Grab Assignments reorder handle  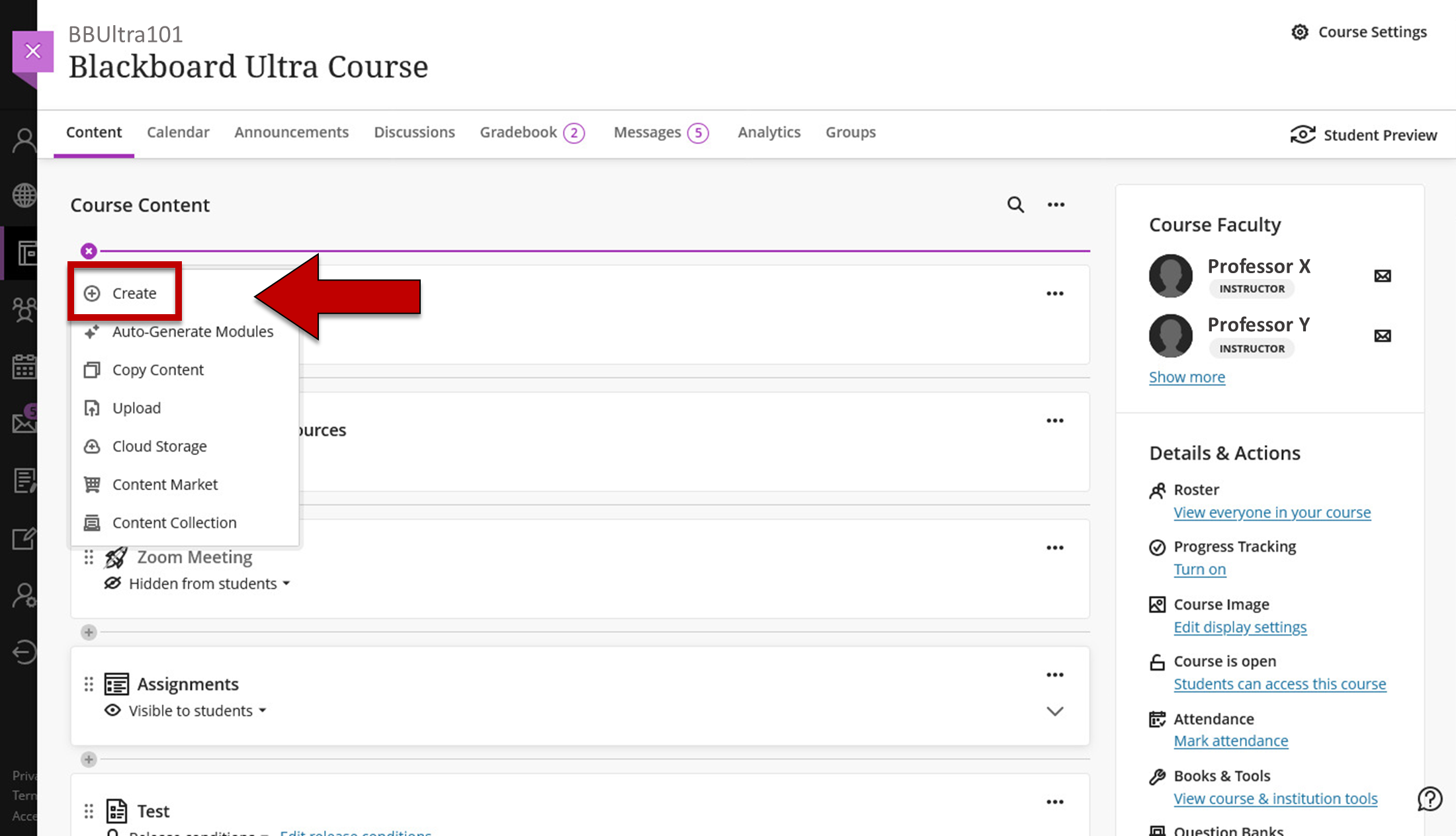point(89,684)
